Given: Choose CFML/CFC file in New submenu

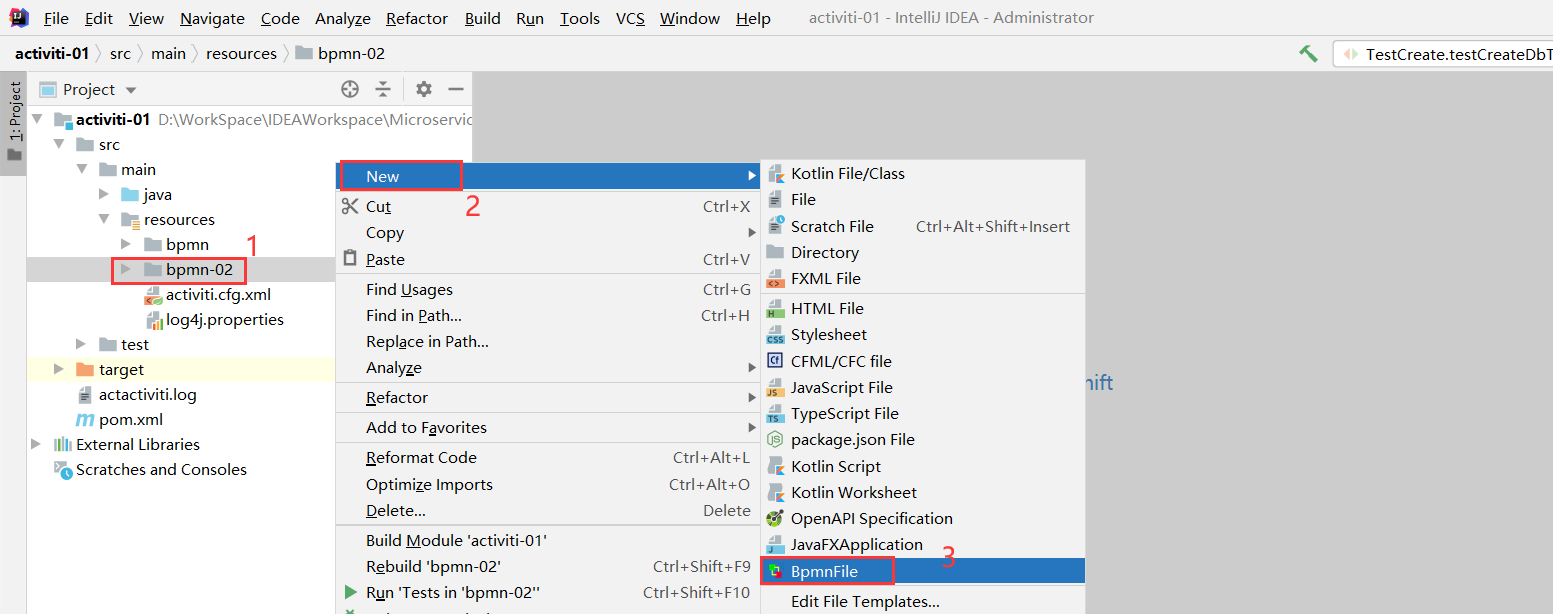Looking at the screenshot, I should [923, 361].
